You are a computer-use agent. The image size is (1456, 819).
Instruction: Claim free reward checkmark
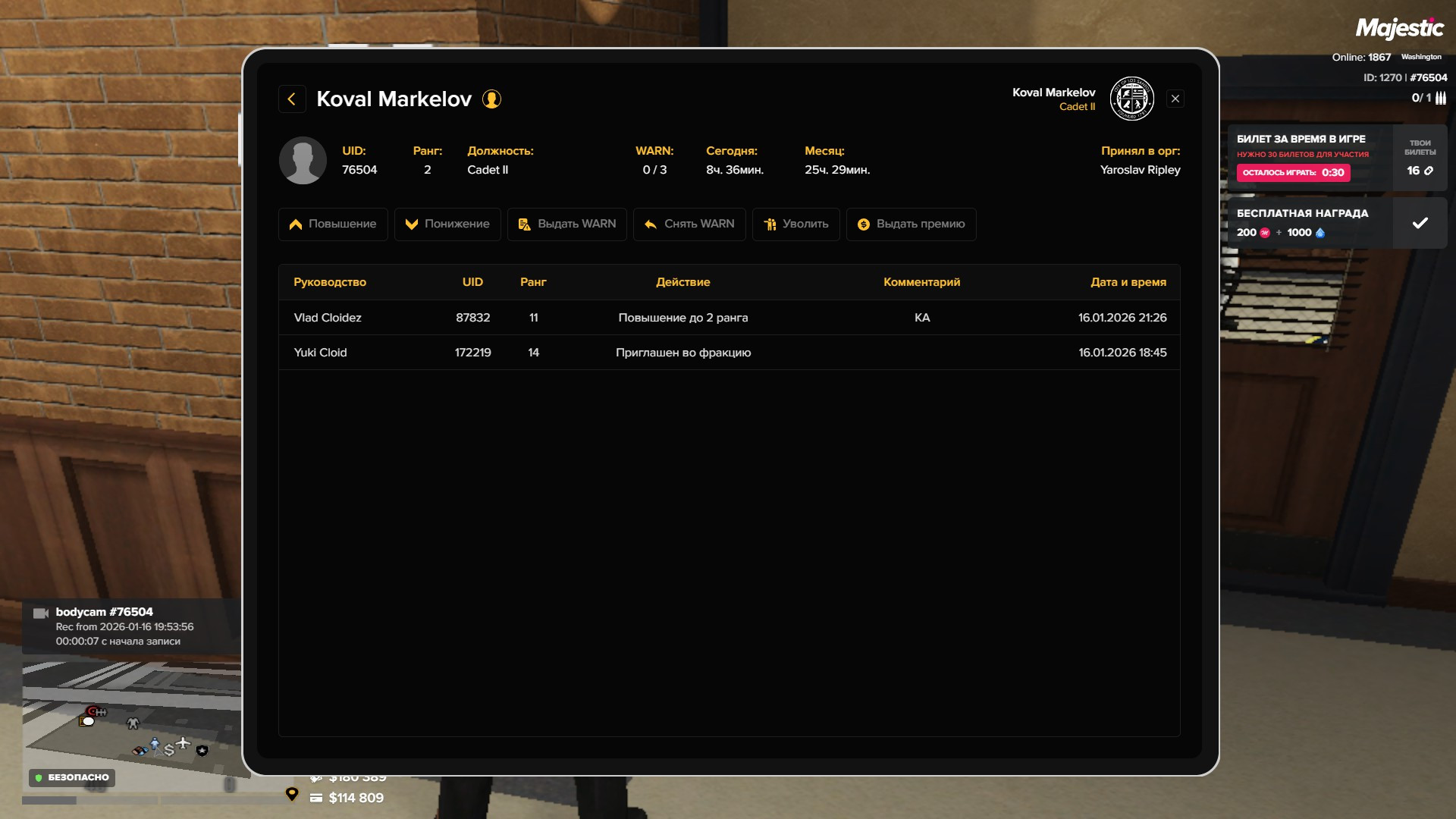pos(1420,223)
